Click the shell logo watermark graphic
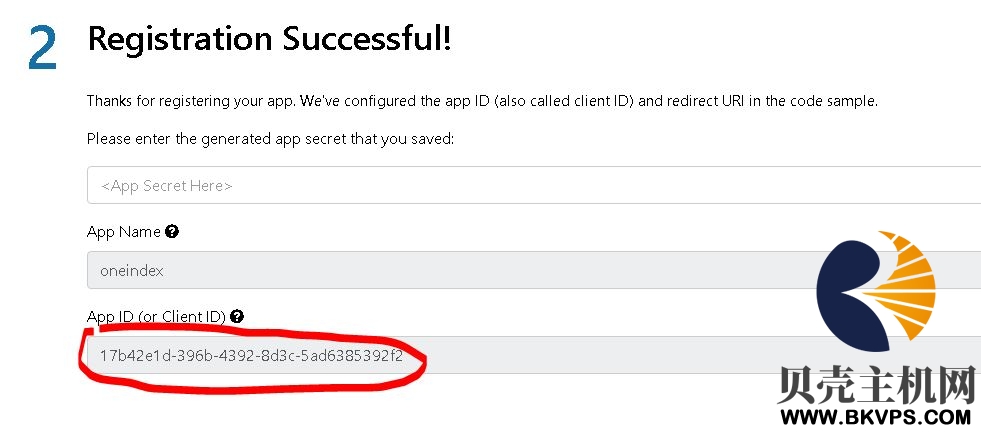 pos(876,291)
